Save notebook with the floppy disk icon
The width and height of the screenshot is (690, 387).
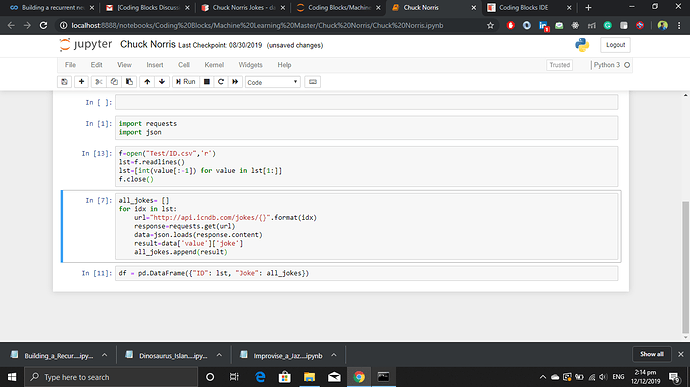64,82
